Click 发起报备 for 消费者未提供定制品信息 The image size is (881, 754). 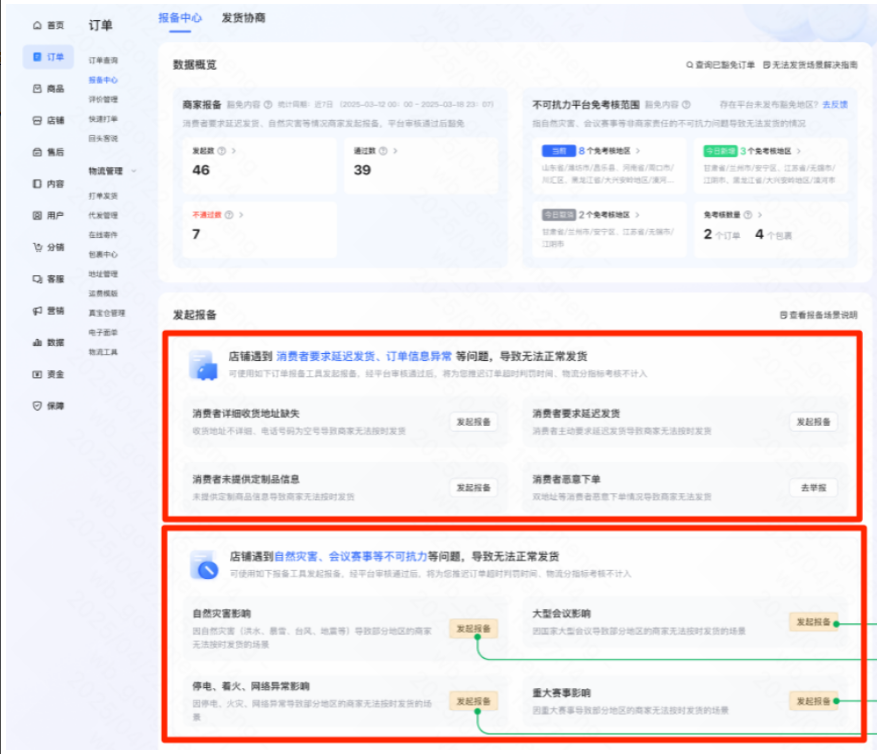point(474,488)
